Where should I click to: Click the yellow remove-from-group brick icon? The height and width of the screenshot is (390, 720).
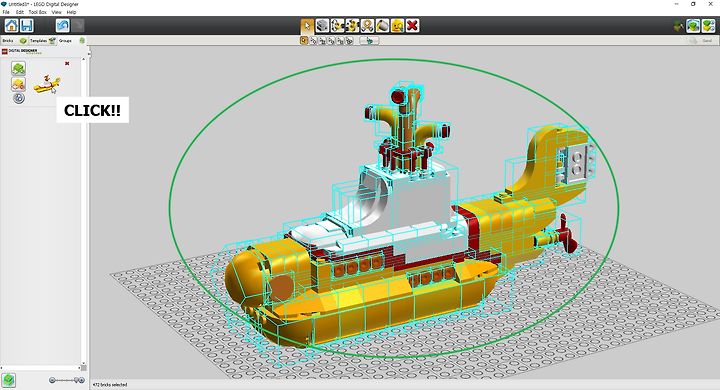(18, 84)
